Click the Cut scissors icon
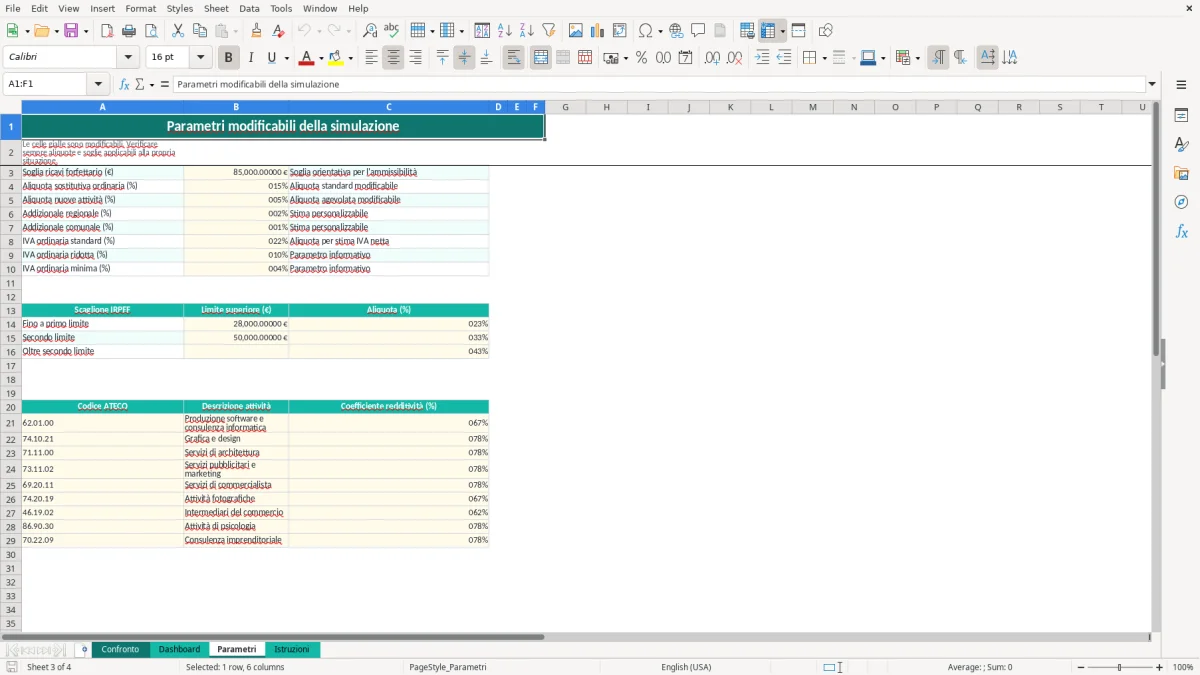Viewport: 1200px width, 675px height. 178,31
